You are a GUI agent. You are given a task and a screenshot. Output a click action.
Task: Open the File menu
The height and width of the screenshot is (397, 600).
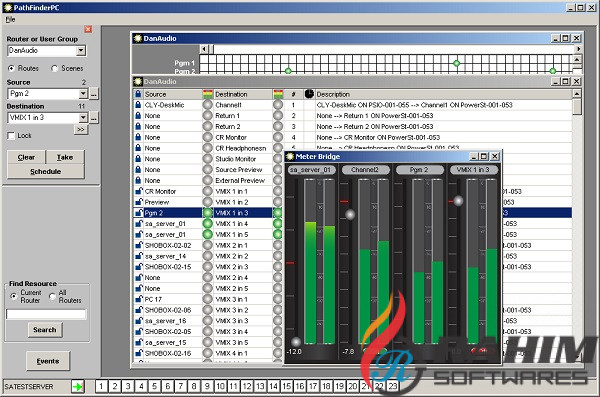(10, 20)
